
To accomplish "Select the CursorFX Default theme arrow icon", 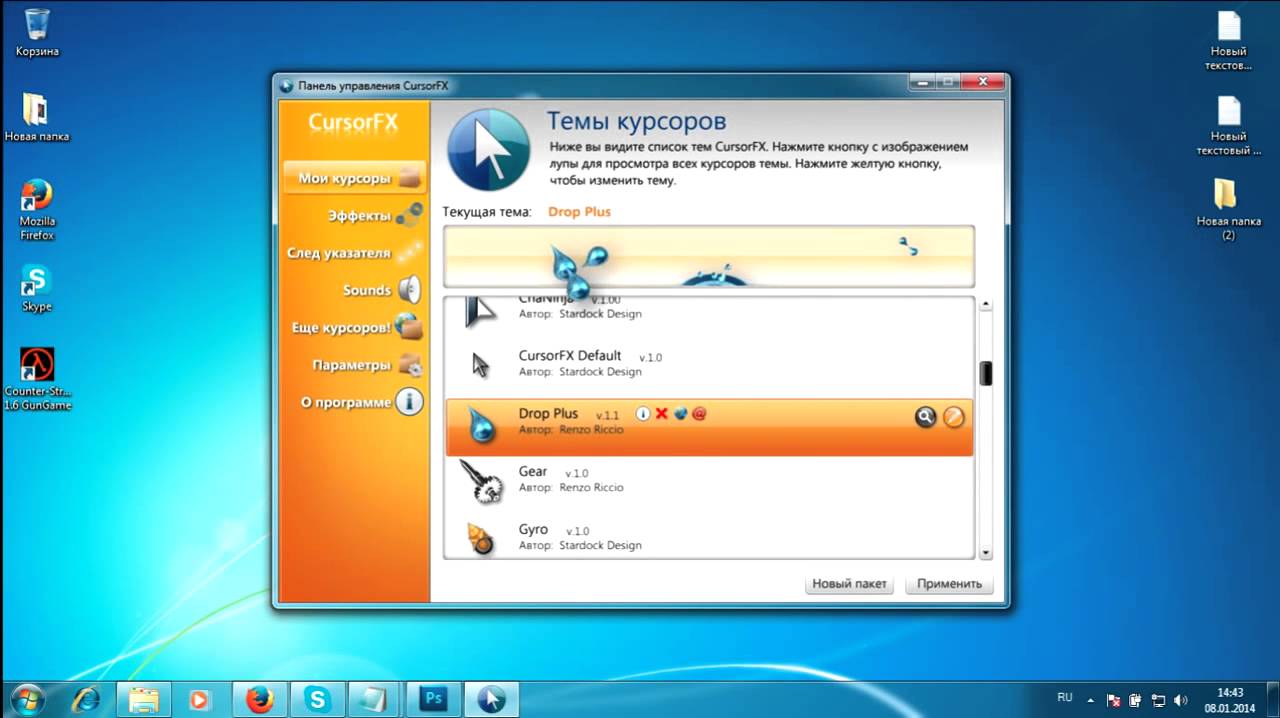I will tap(481, 364).
